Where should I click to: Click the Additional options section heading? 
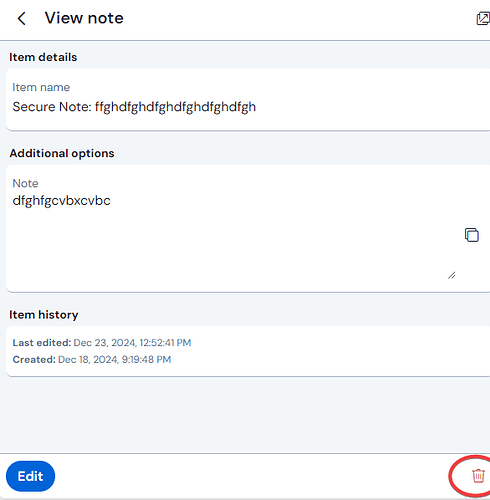coord(62,153)
